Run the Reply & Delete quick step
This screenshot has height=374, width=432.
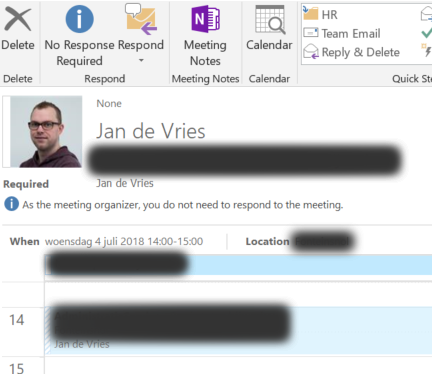point(351,52)
